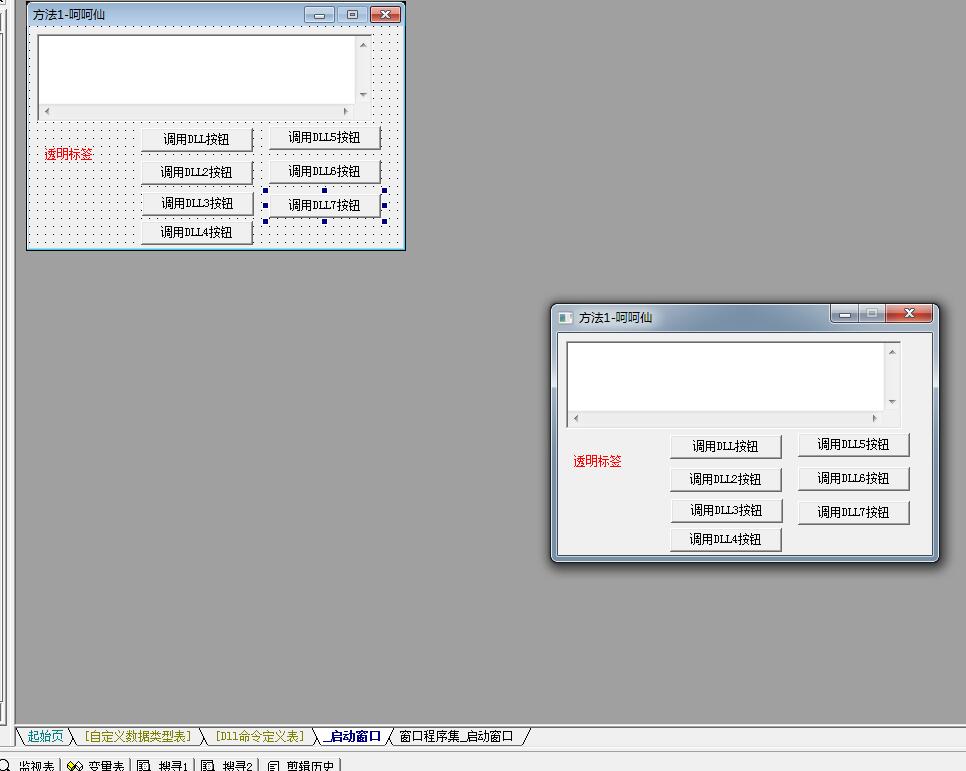Switch to [Dll命令定义表] tab

[x=259, y=736]
